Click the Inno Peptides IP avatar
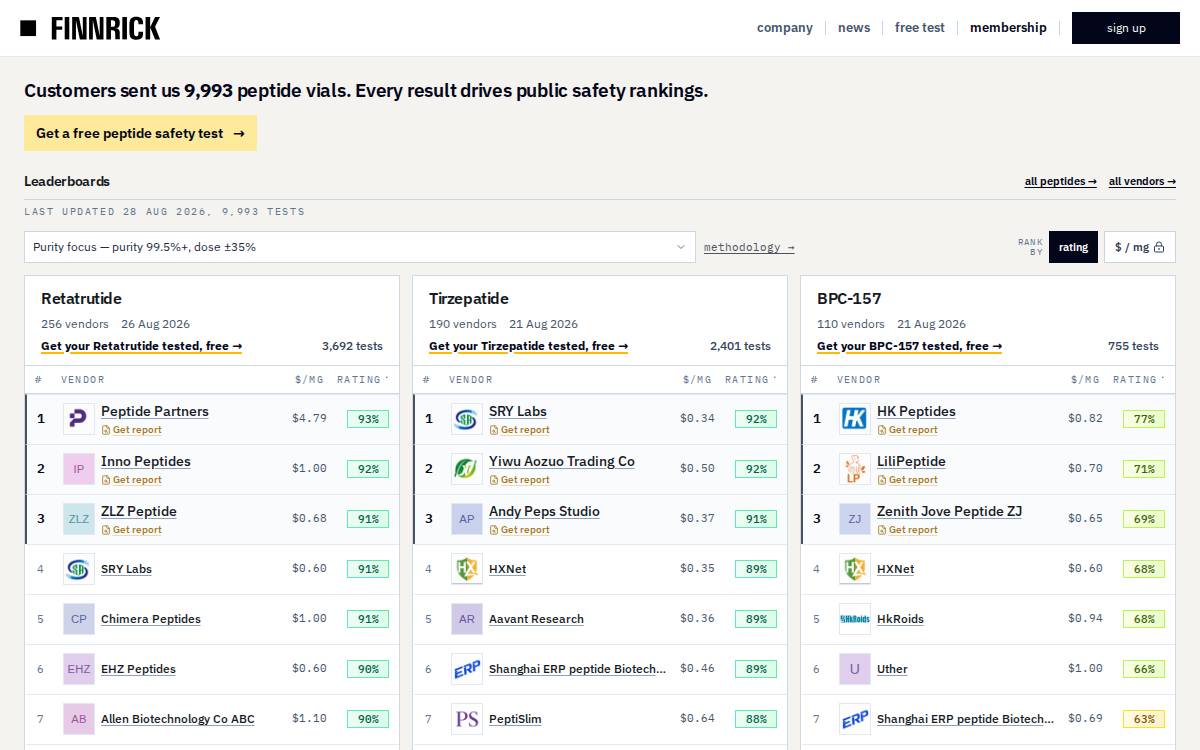Screen dimensions: 1200x750 coord(79,469)
